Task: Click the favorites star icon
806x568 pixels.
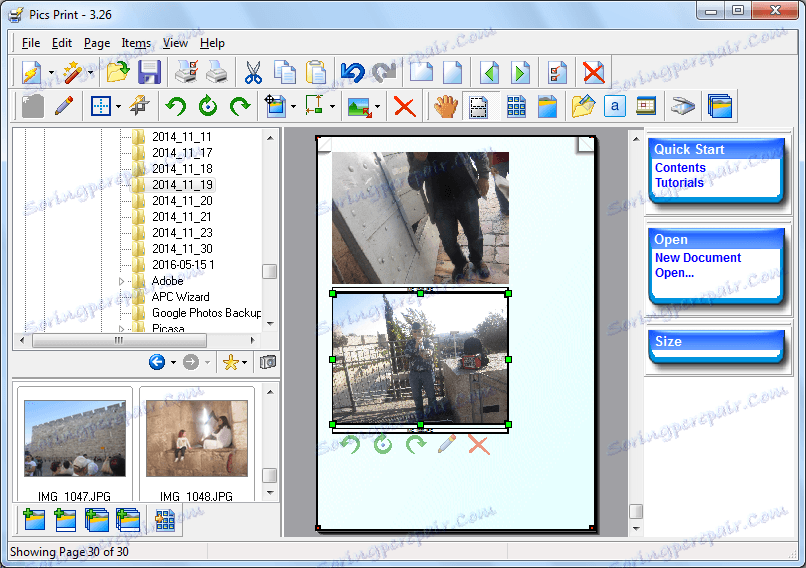Action: pos(231,362)
